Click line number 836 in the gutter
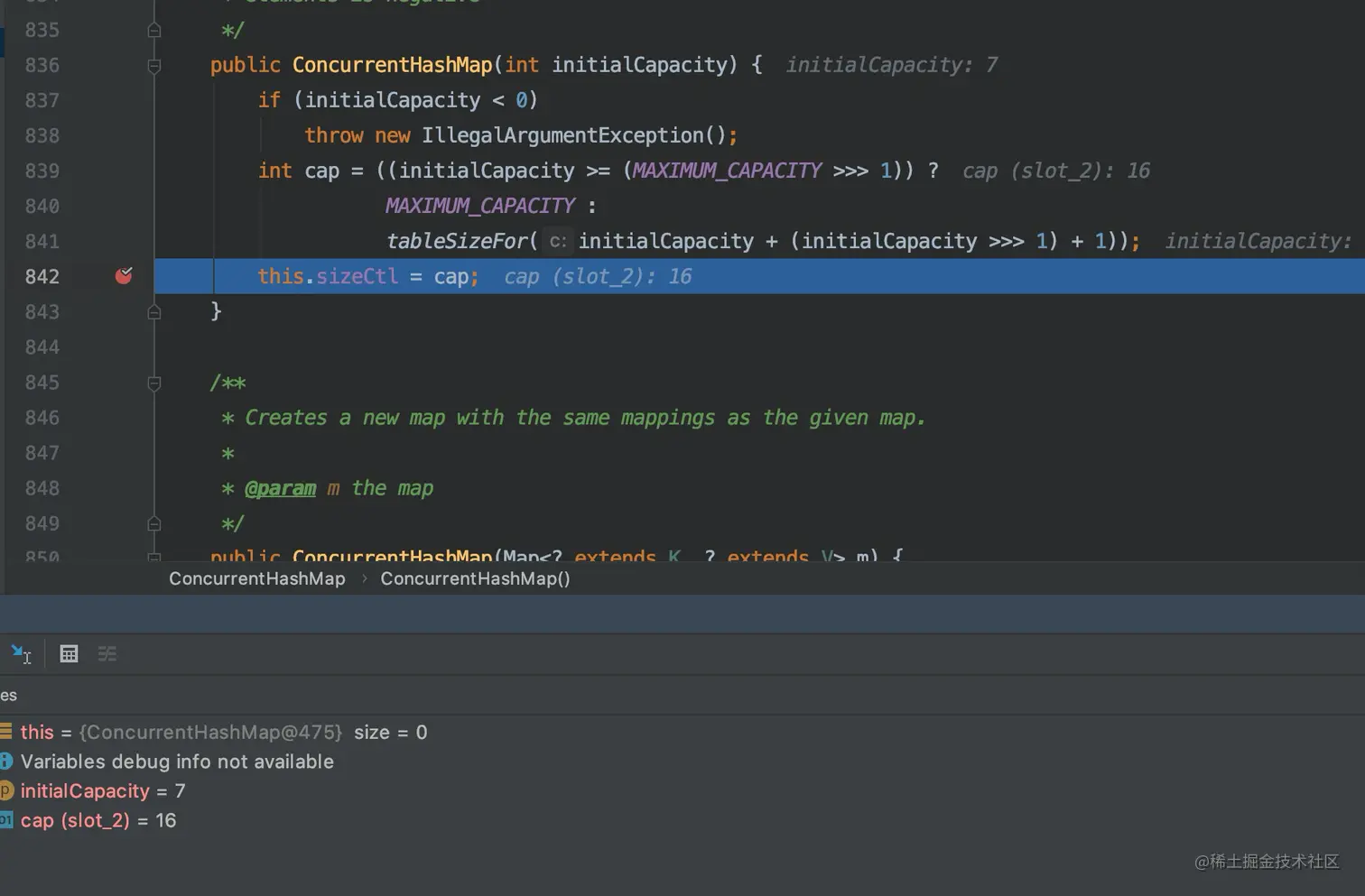This screenshot has height=896, width=1365. coord(42,65)
